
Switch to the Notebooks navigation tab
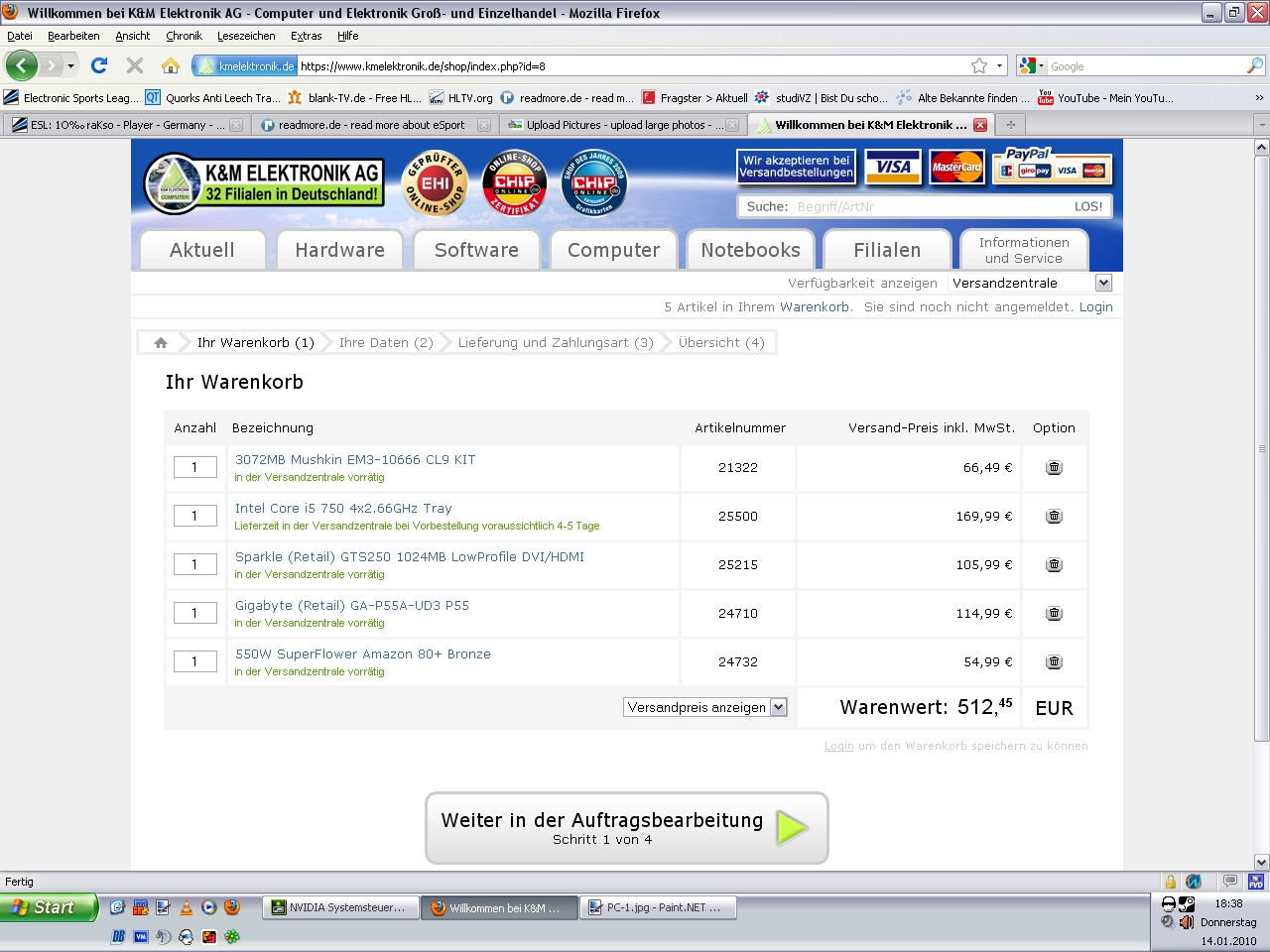pos(750,250)
